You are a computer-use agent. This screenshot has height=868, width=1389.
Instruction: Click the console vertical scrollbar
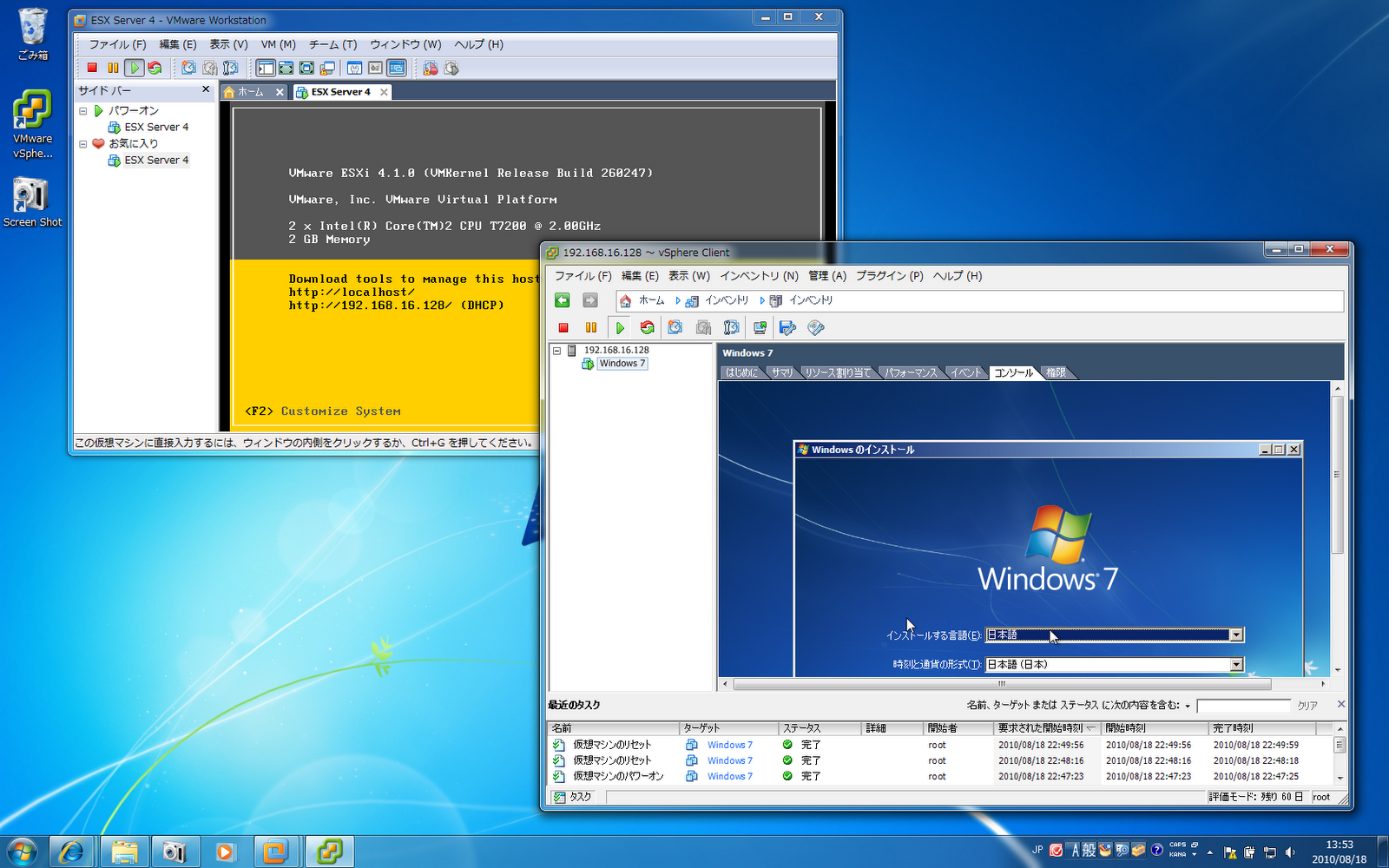click(1338, 474)
